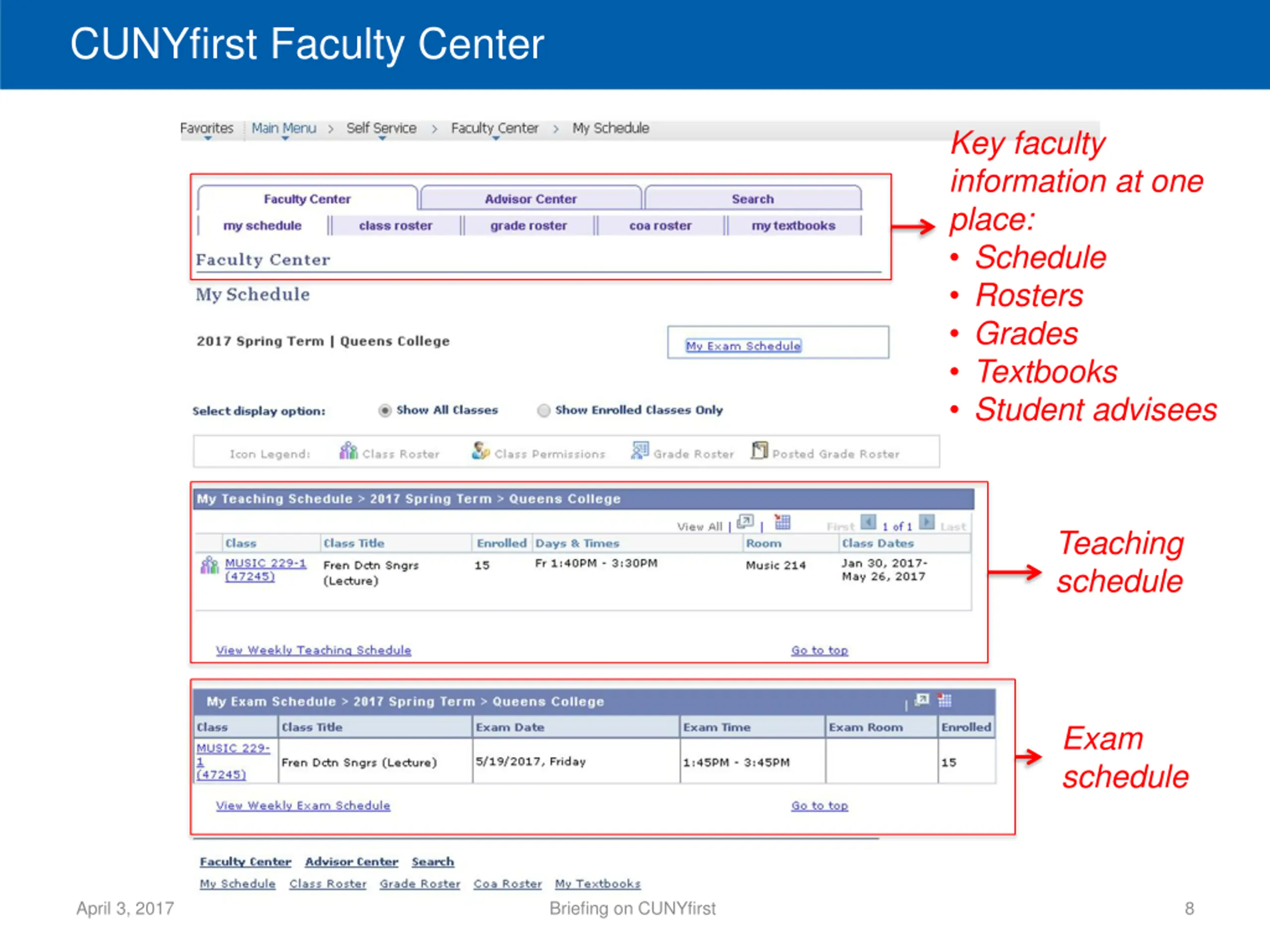1270x952 pixels.
Task: Click next row arrow in teaching schedule
Action: click(926, 523)
